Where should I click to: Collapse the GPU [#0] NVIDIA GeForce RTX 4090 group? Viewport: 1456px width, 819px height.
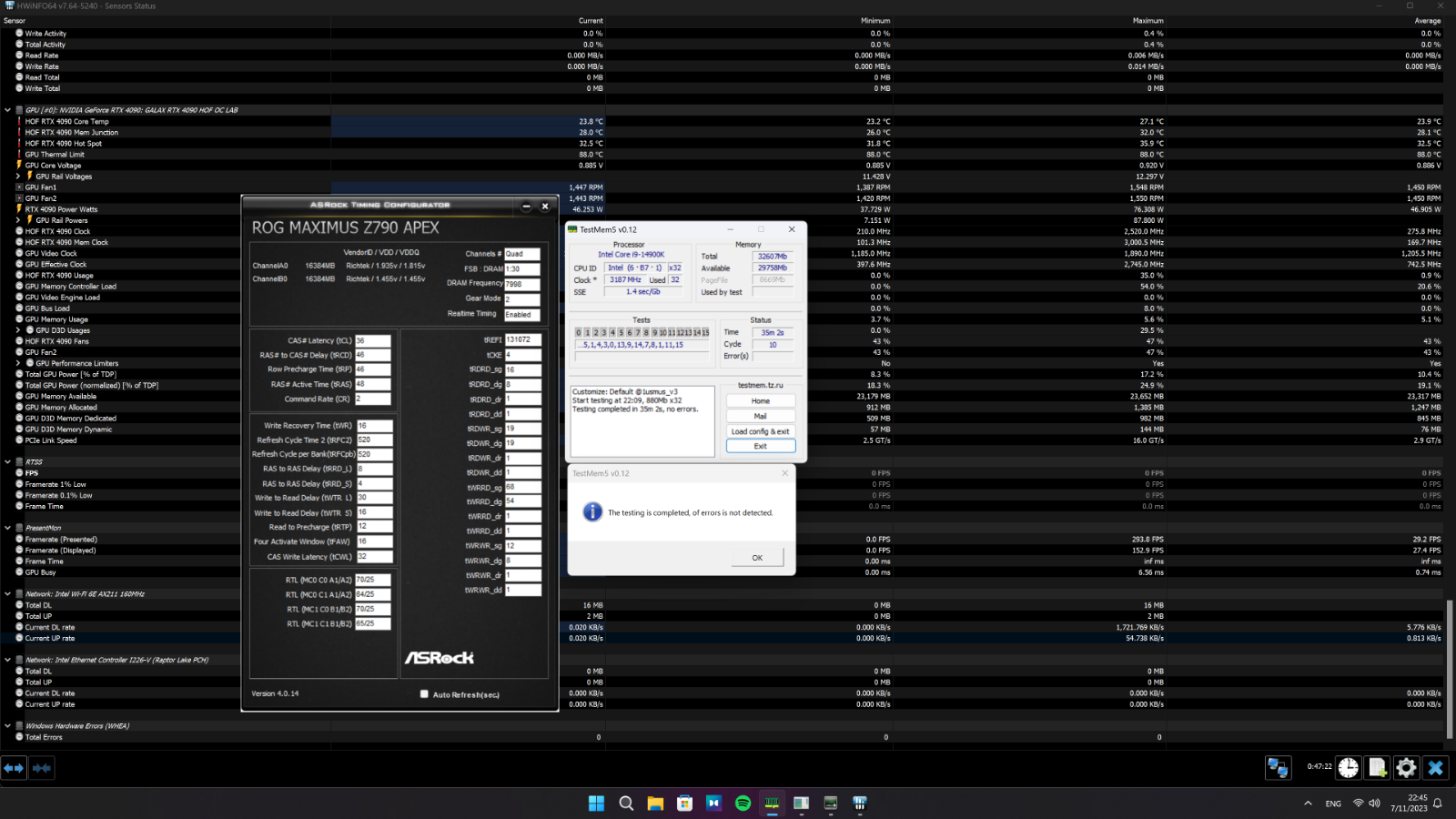[7, 110]
